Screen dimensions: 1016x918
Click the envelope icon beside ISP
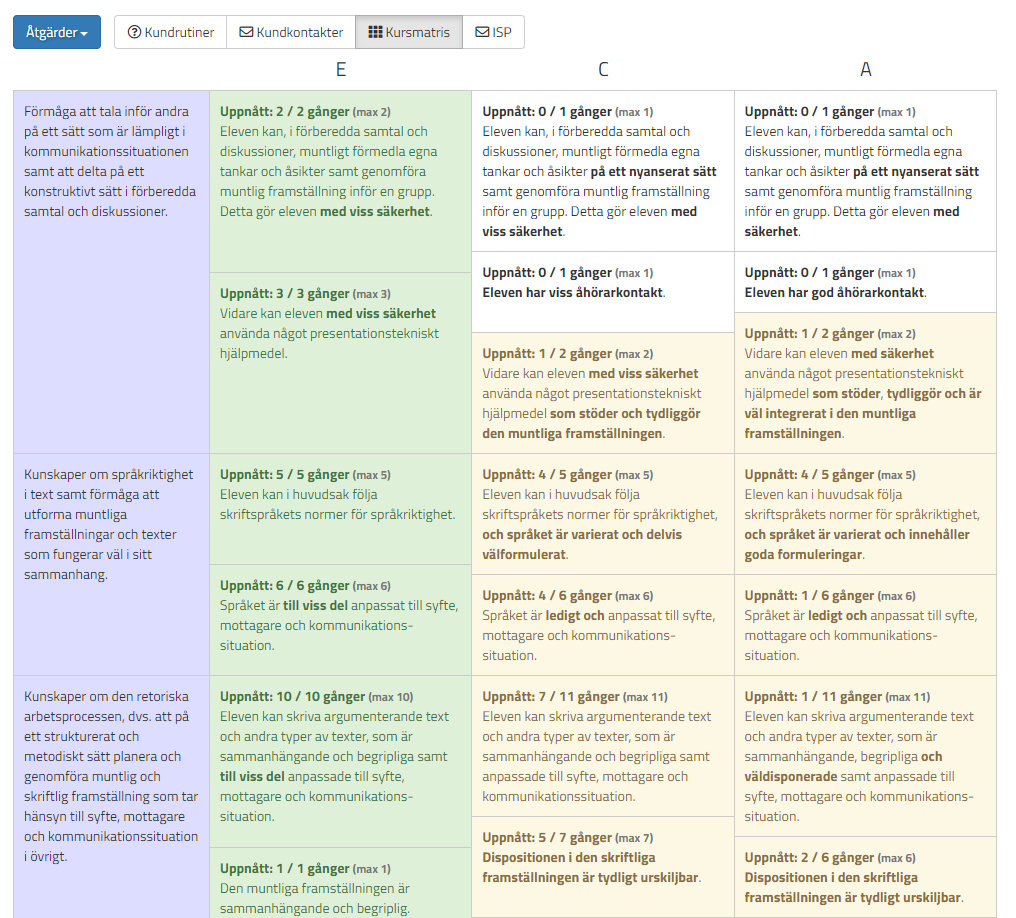(x=482, y=32)
